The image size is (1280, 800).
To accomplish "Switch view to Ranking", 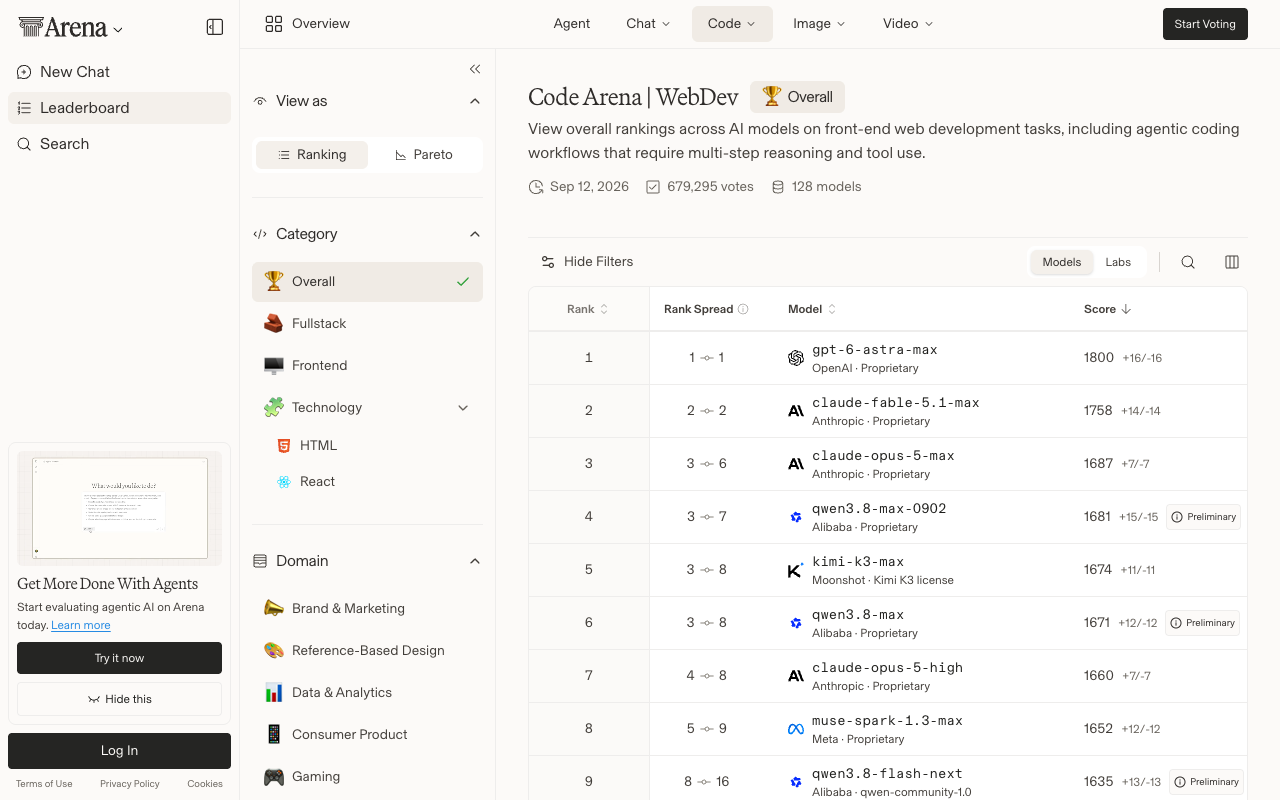I will 312,155.
